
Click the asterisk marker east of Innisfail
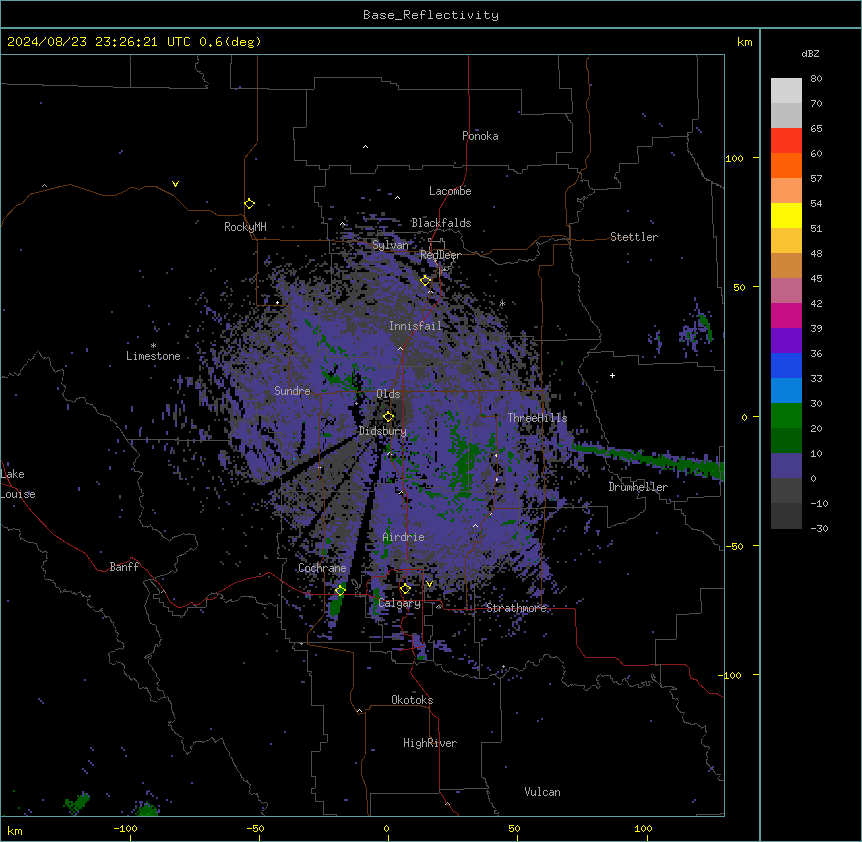point(502,303)
